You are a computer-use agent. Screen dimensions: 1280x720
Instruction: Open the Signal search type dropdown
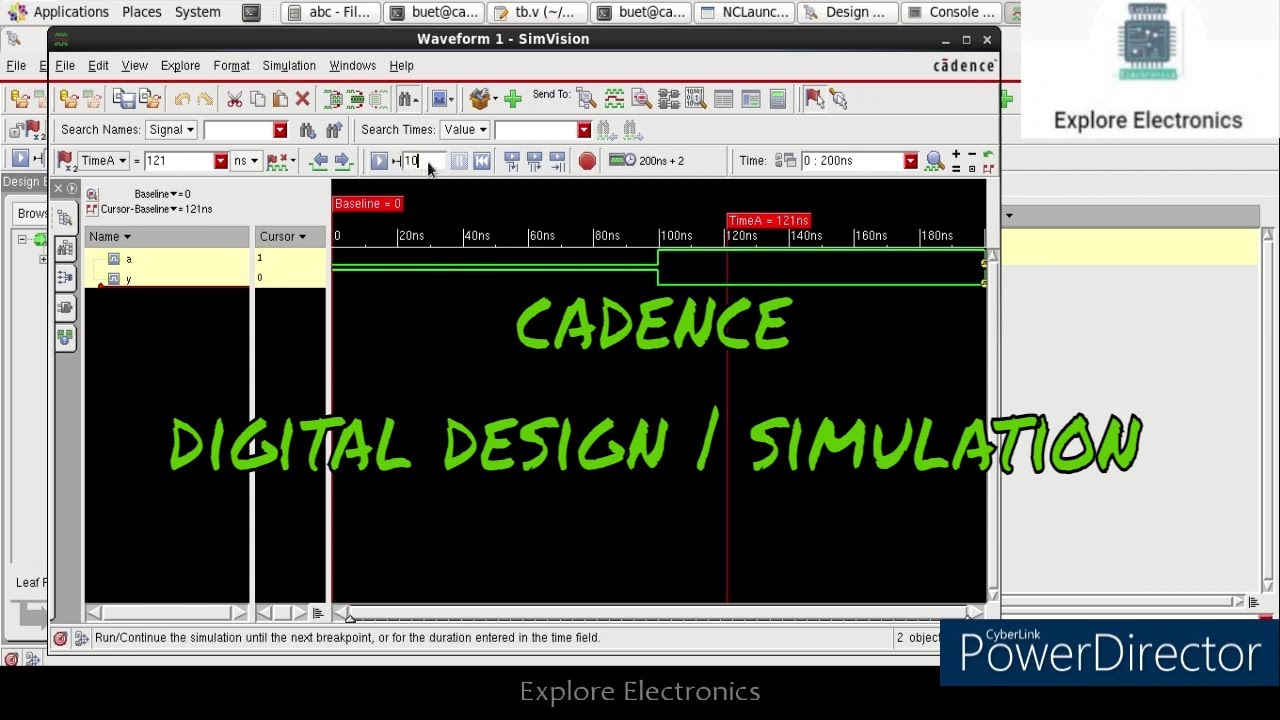pos(171,130)
